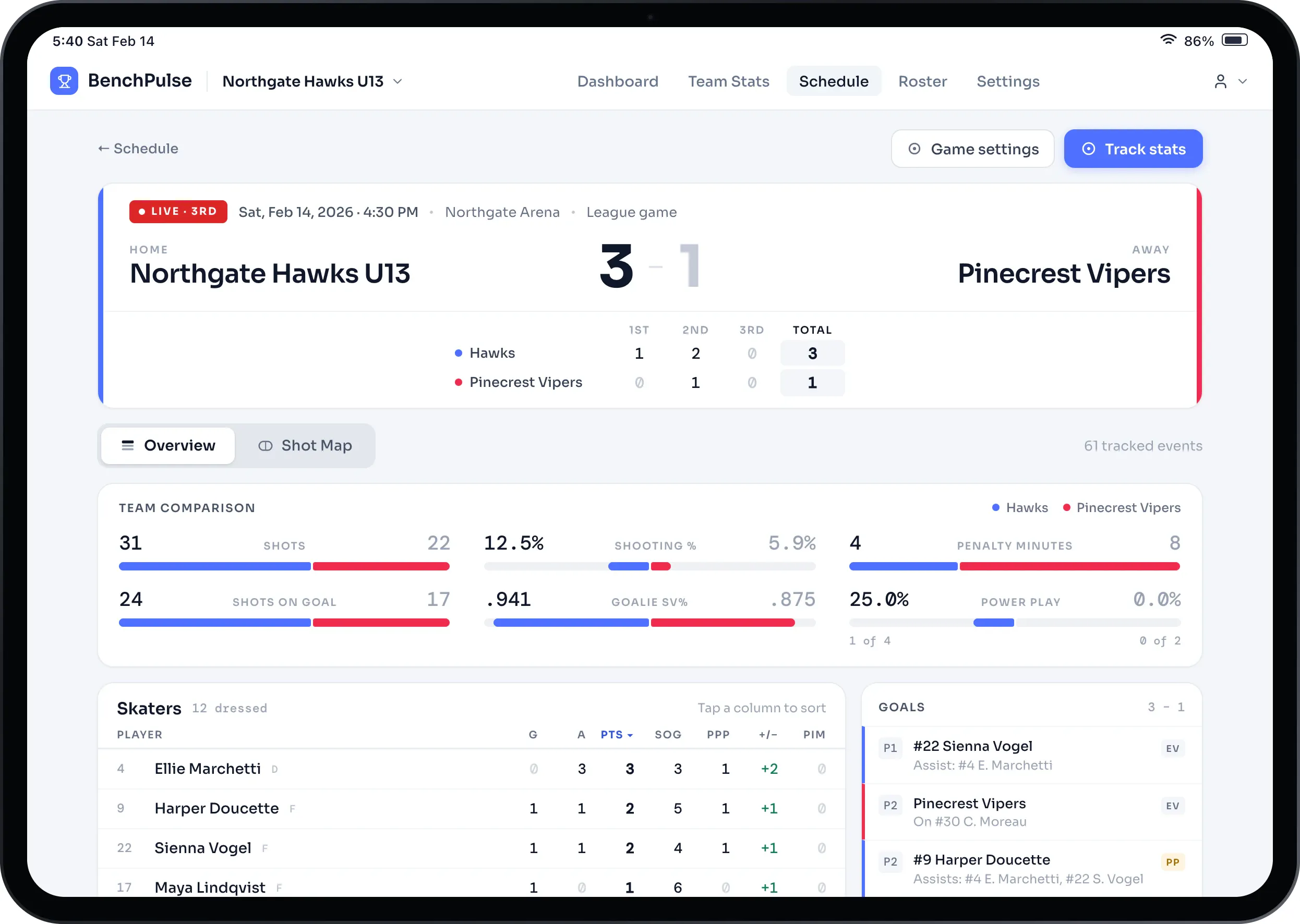The width and height of the screenshot is (1300, 924).
Task: Click the Pinecrest Vipers away team name
Action: (x=1064, y=274)
